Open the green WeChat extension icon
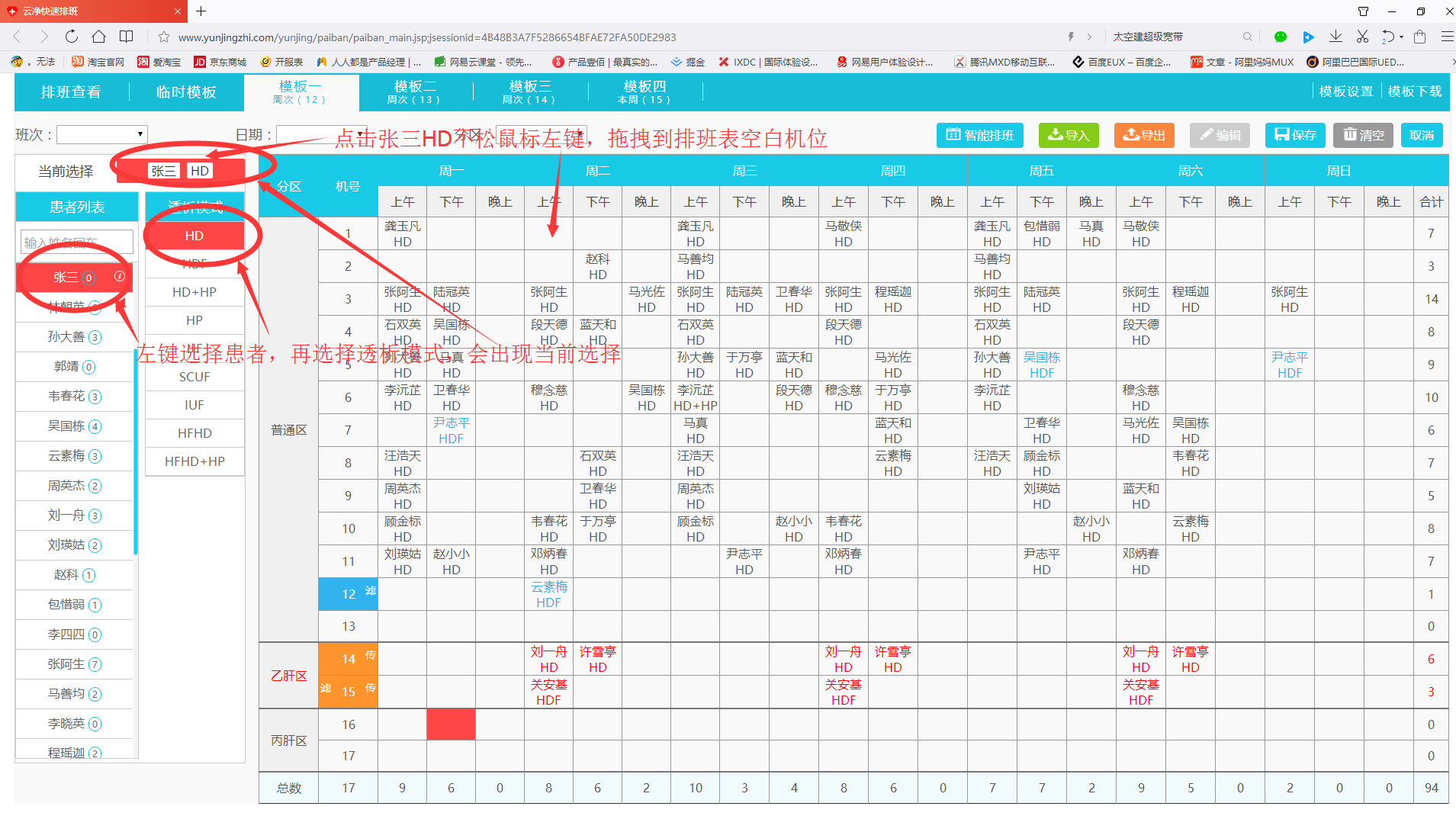The height and width of the screenshot is (816, 1456). click(x=1281, y=37)
